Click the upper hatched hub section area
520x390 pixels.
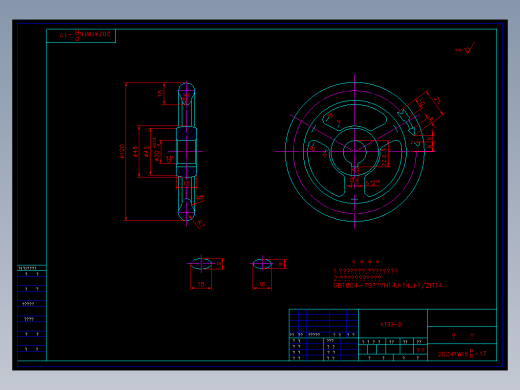[x=186, y=134]
